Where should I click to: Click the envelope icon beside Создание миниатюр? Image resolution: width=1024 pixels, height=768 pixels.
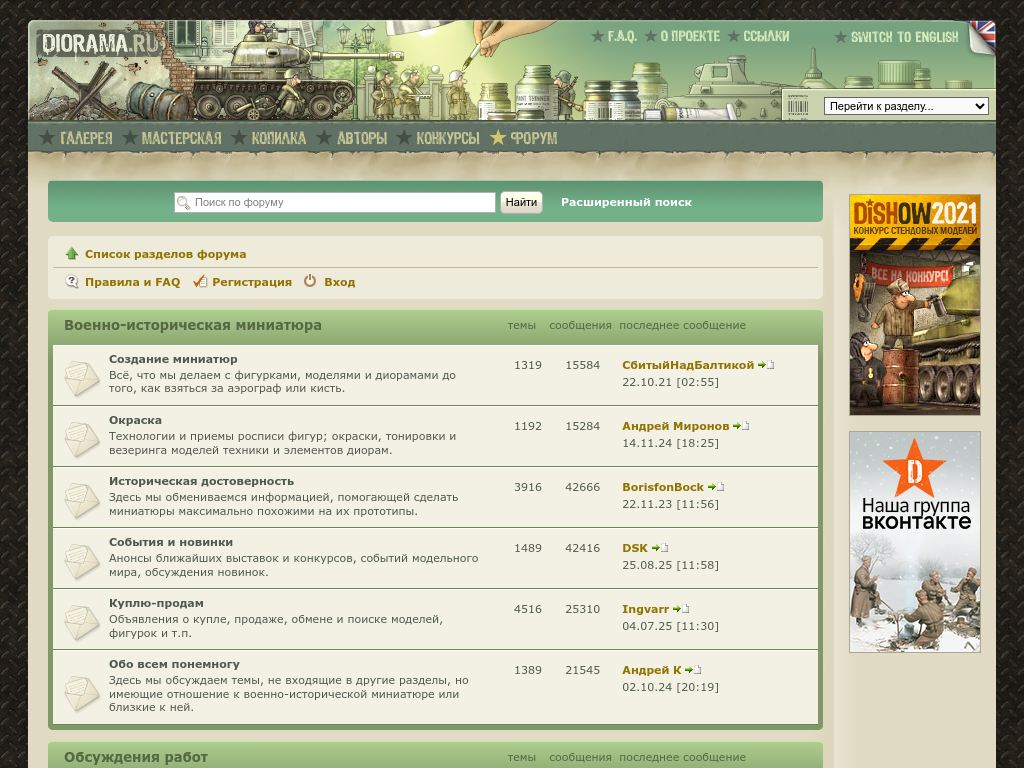[81, 379]
